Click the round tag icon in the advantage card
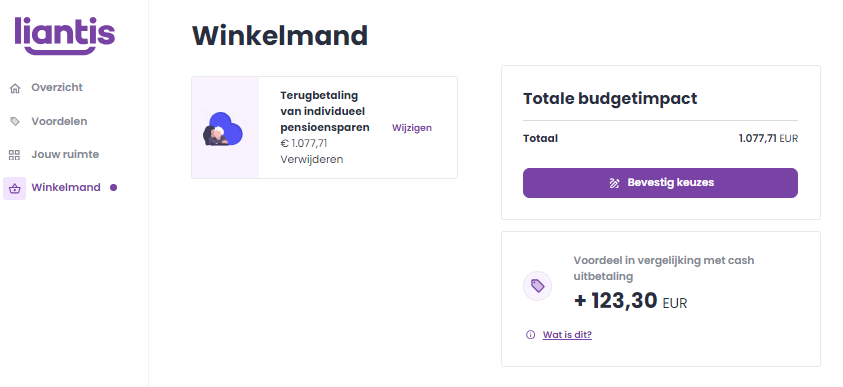This screenshot has width=843, height=387. tap(538, 286)
